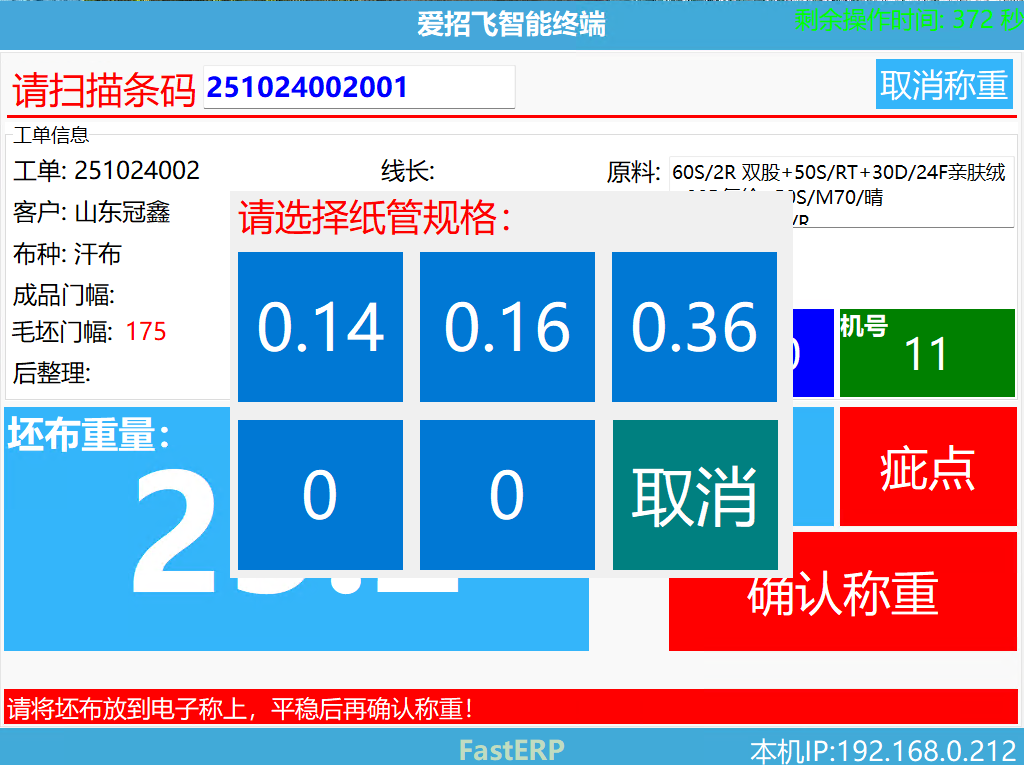Click the 请扫描条码 scan prompt label
This screenshot has height=765, width=1024.
point(98,87)
